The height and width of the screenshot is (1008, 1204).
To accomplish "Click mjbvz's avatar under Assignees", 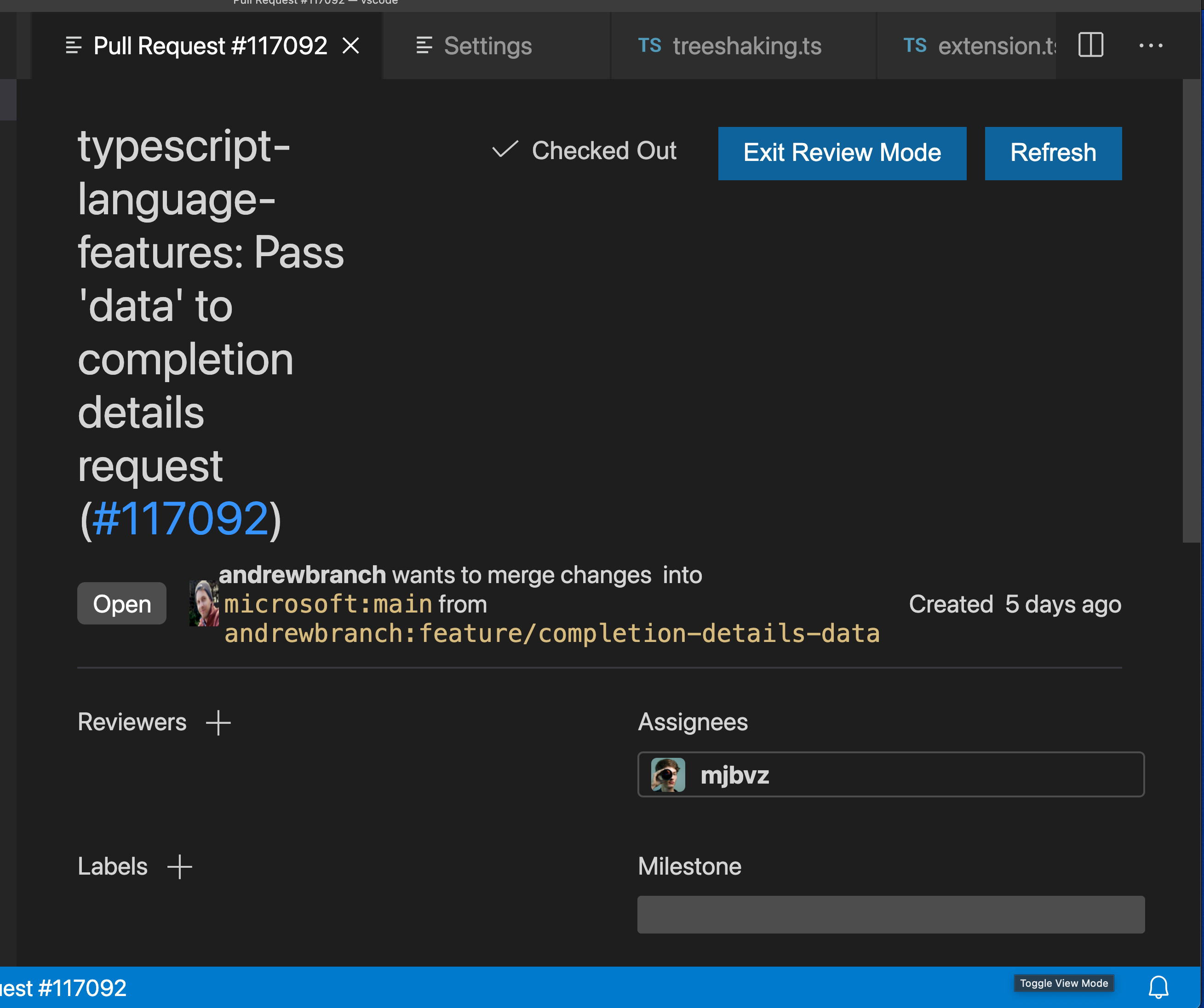I will pos(668,775).
